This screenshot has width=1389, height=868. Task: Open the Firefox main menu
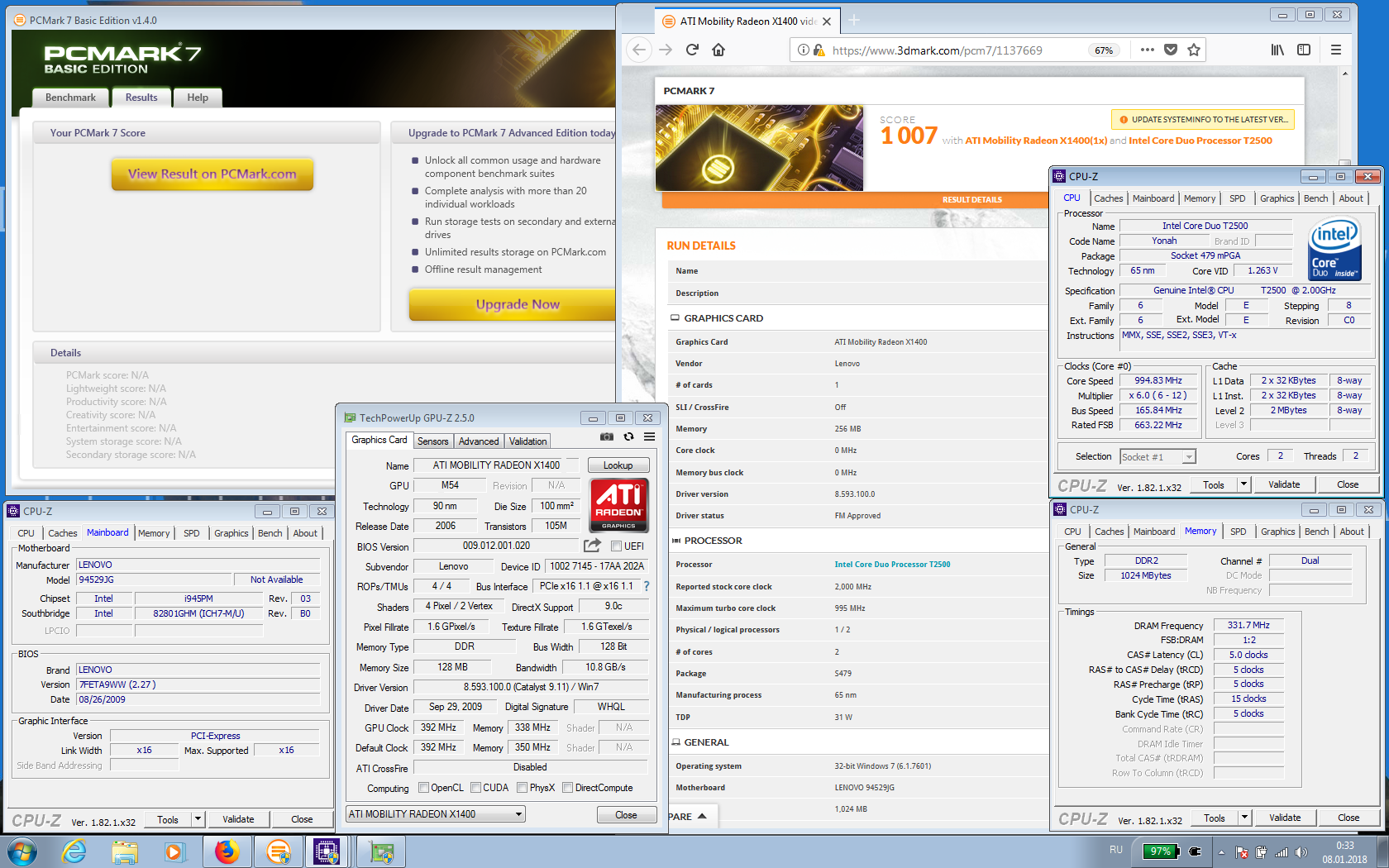1336,50
